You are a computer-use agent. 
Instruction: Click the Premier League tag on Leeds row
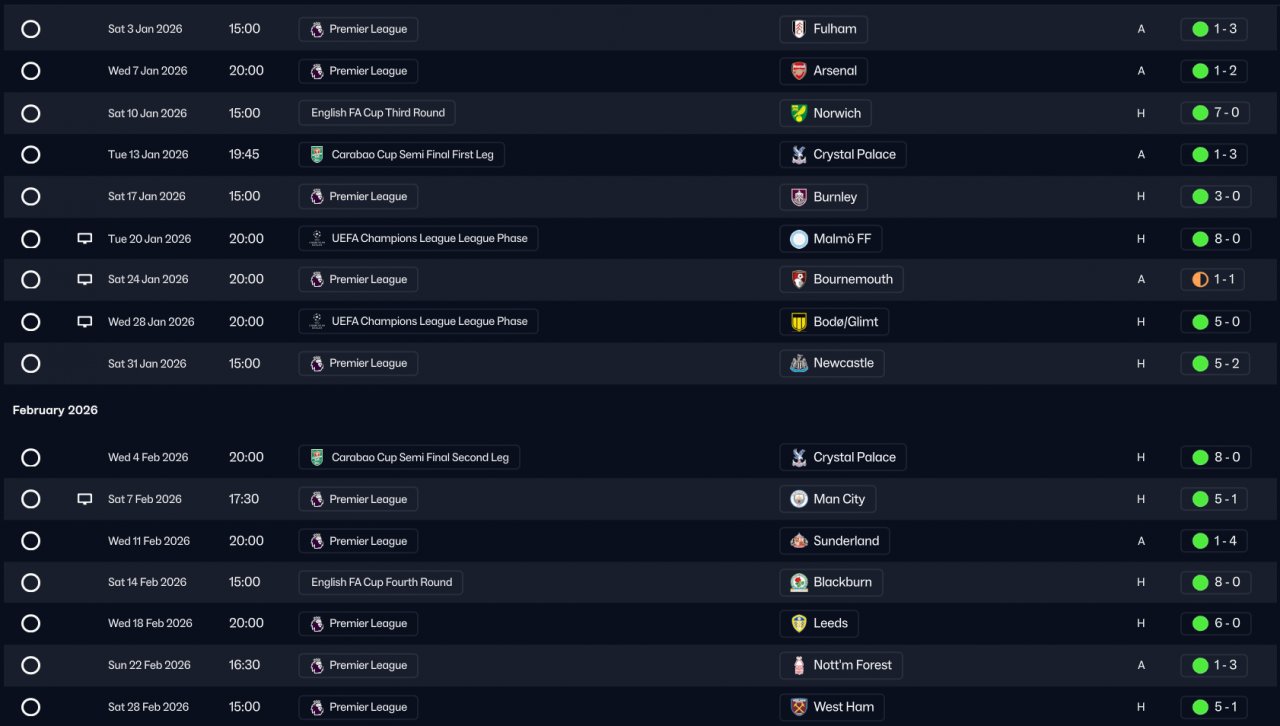[x=358, y=624]
